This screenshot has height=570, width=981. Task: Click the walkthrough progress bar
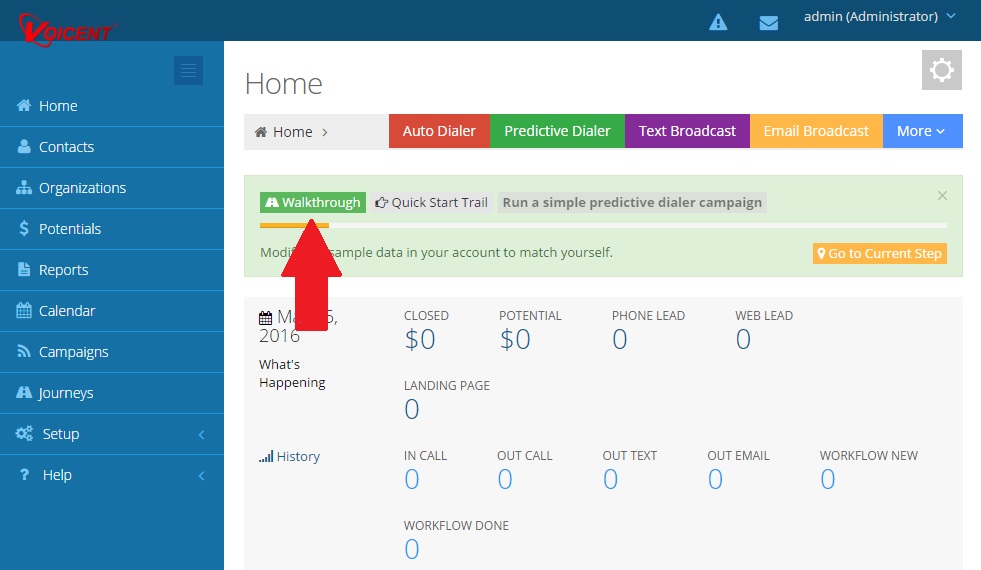[602, 226]
